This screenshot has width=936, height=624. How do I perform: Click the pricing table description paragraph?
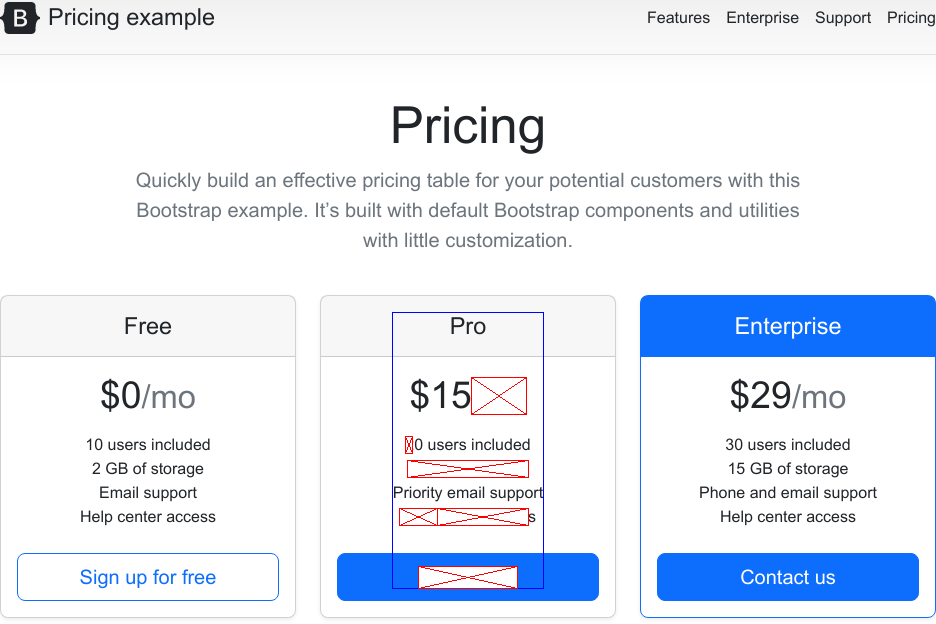(468, 211)
